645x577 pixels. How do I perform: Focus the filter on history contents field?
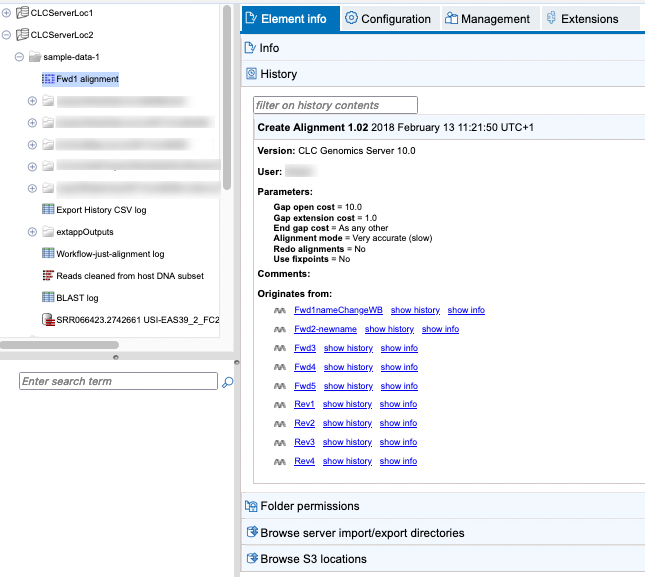[x=335, y=105]
